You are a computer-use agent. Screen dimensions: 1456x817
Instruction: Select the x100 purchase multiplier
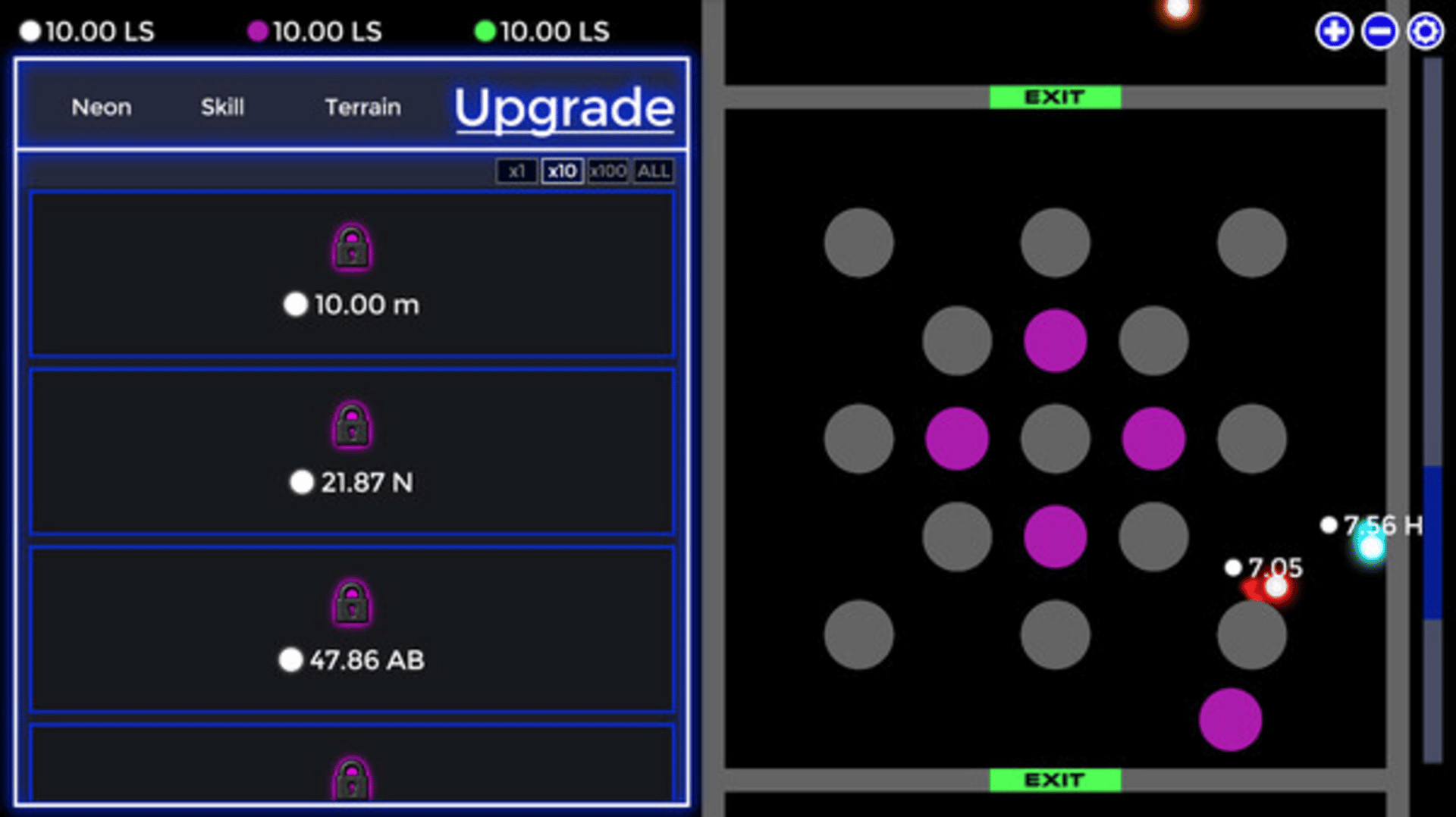pos(608,171)
